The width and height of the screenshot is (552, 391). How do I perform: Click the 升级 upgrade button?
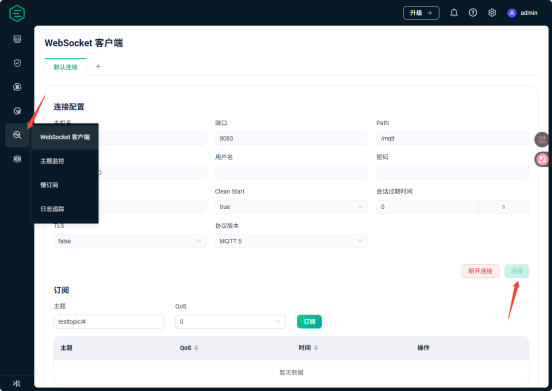coord(421,13)
